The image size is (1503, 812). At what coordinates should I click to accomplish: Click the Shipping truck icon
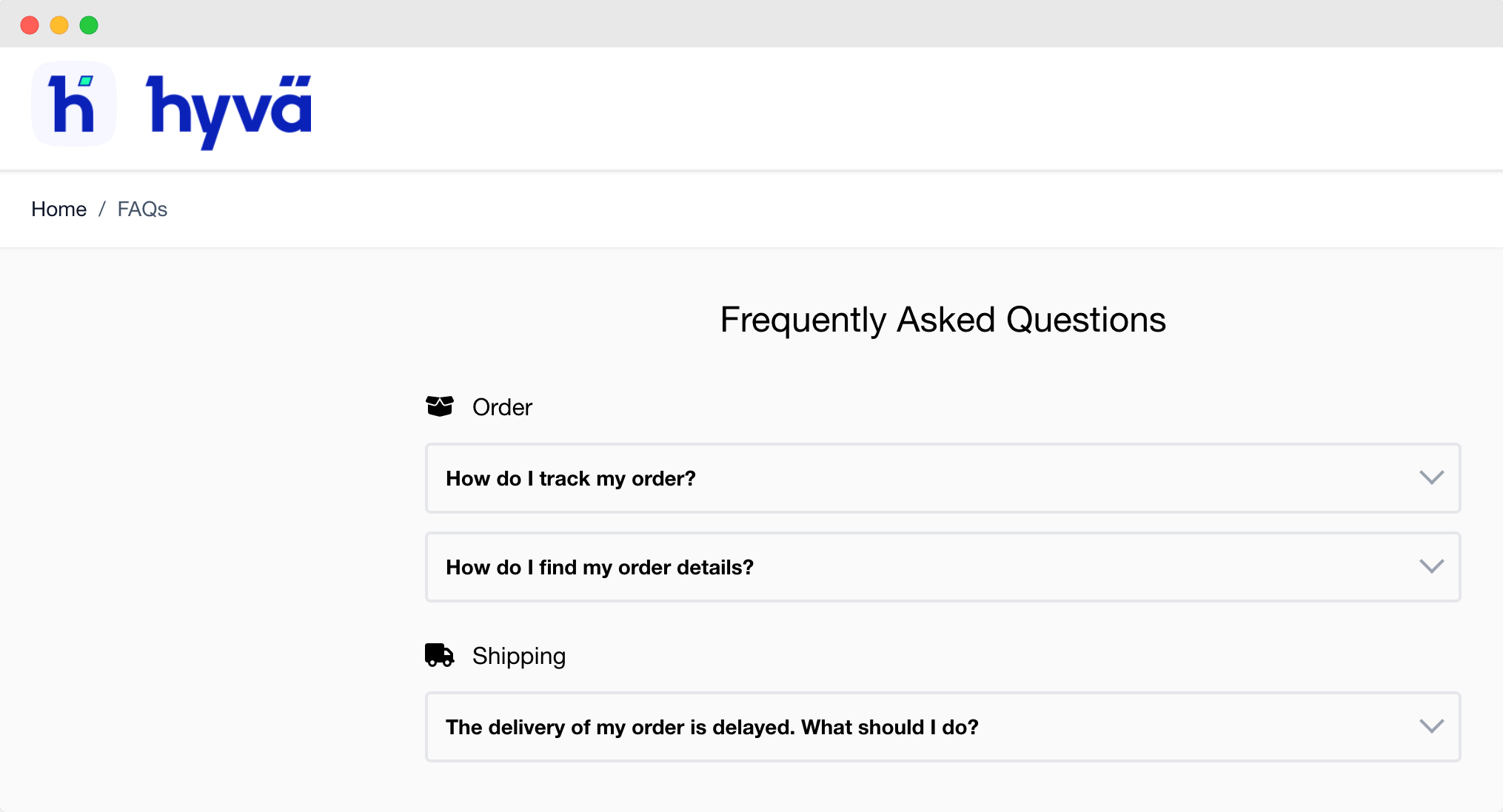439,655
